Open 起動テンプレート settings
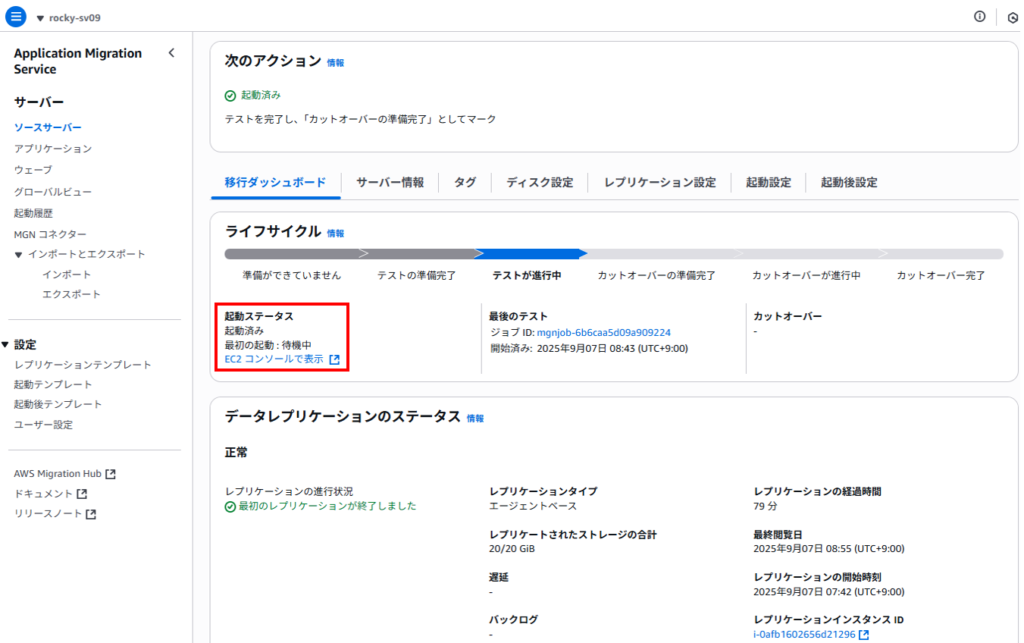Viewport: 1024px width, 643px height. tap(53, 384)
